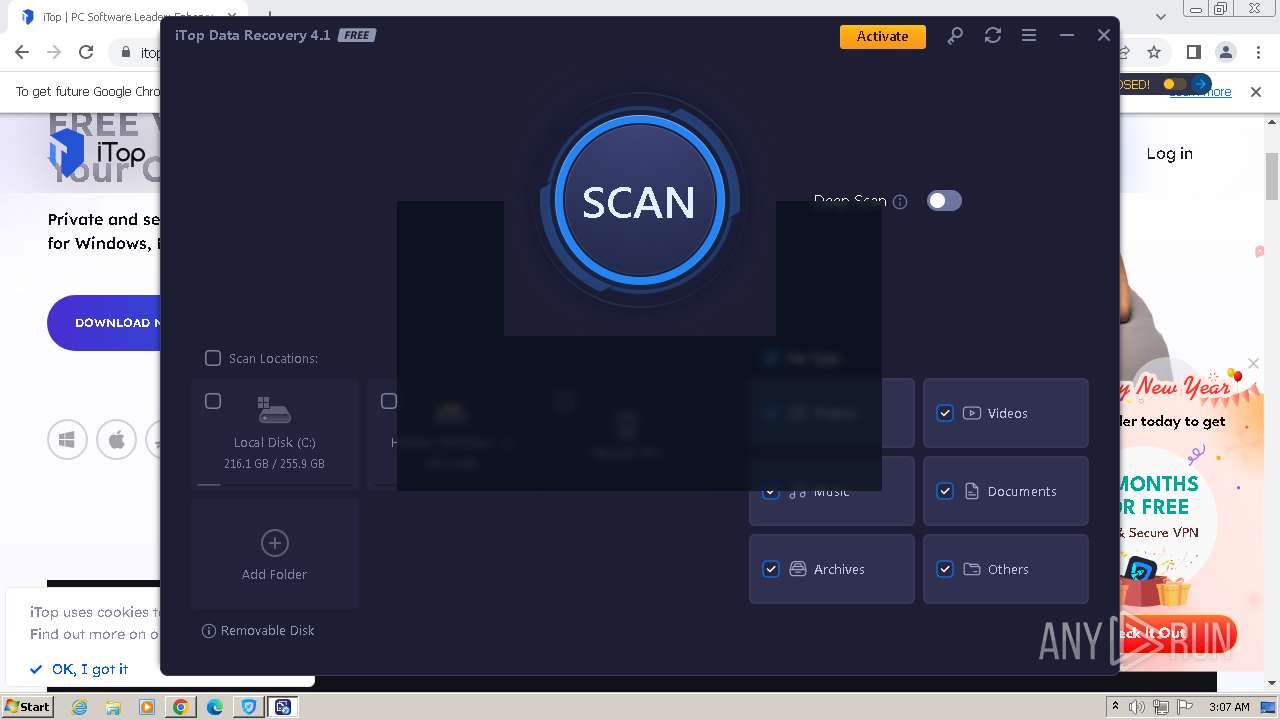The height and width of the screenshot is (720, 1280).
Task: Show hidden system tray icons
Action: pyautogui.click(x=1116, y=707)
